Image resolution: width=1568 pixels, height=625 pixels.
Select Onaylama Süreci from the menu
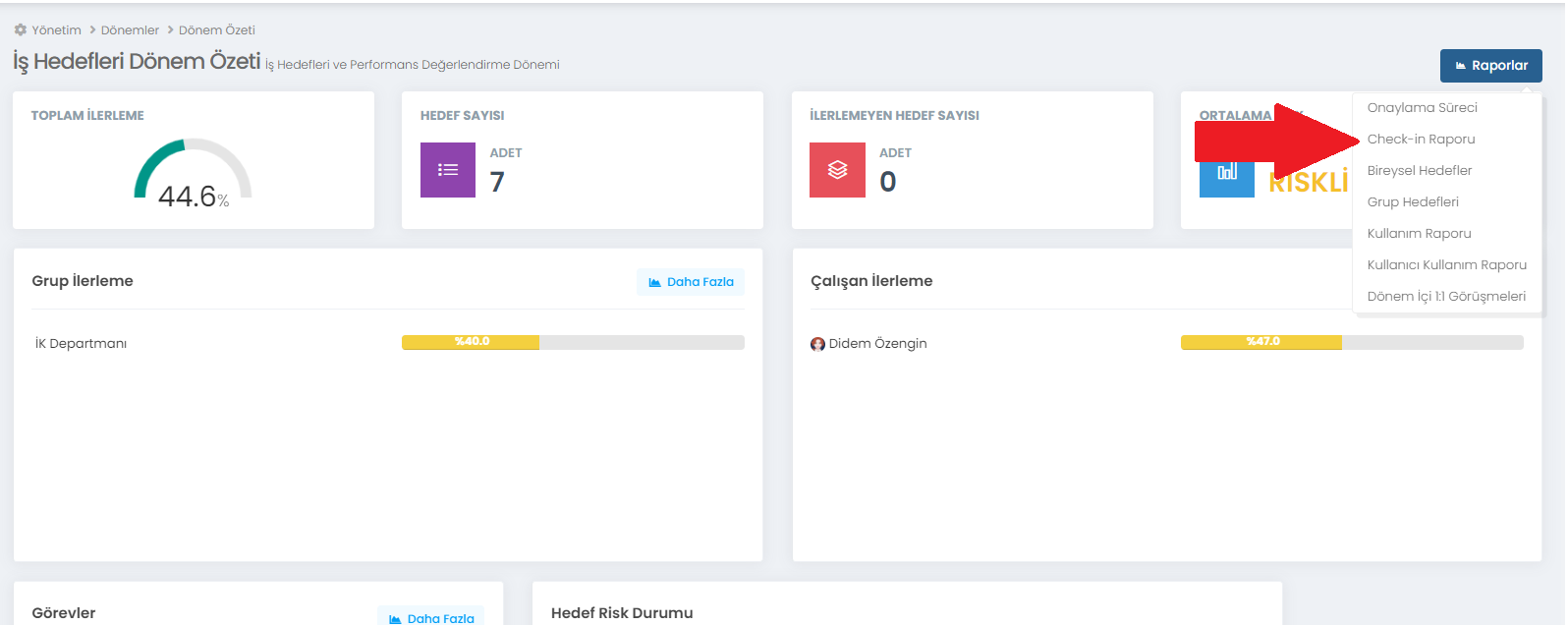point(1422,108)
